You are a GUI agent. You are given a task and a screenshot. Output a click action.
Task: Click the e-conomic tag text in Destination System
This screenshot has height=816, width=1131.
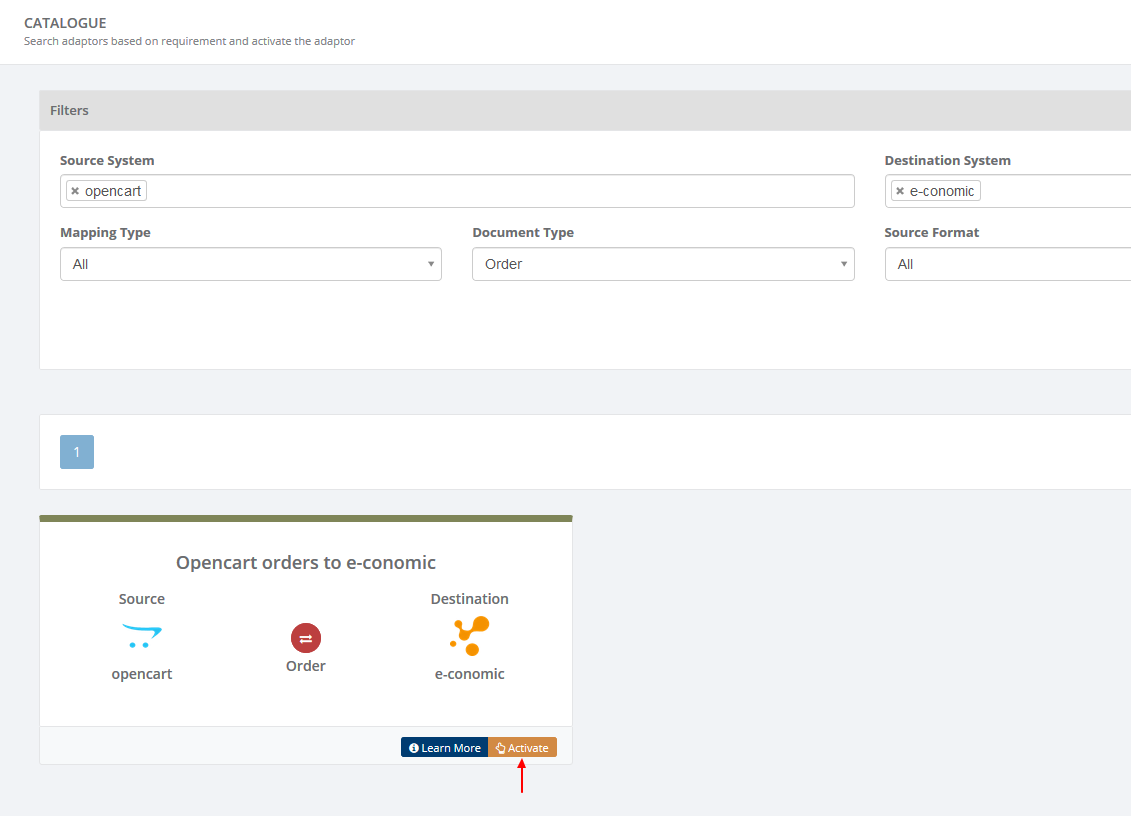942,191
